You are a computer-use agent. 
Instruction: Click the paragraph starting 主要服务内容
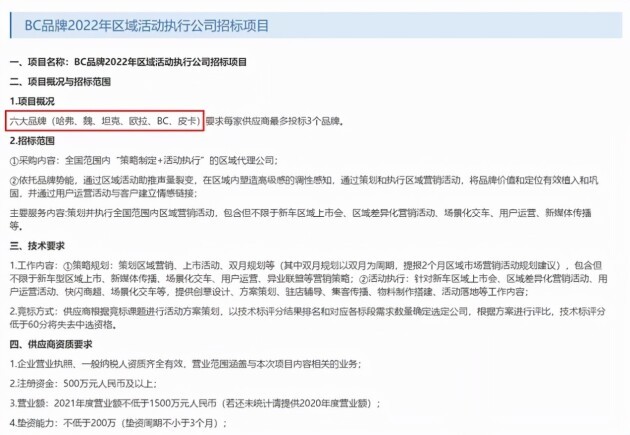click(301, 219)
